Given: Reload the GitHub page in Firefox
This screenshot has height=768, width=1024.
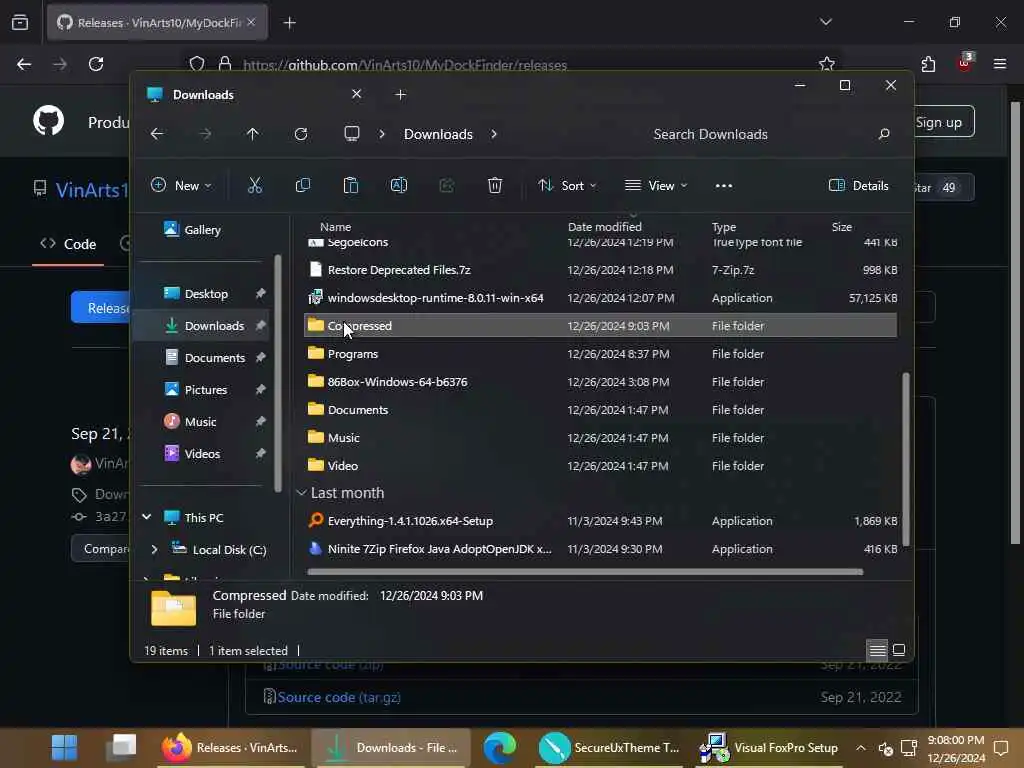Looking at the screenshot, I should point(96,64).
